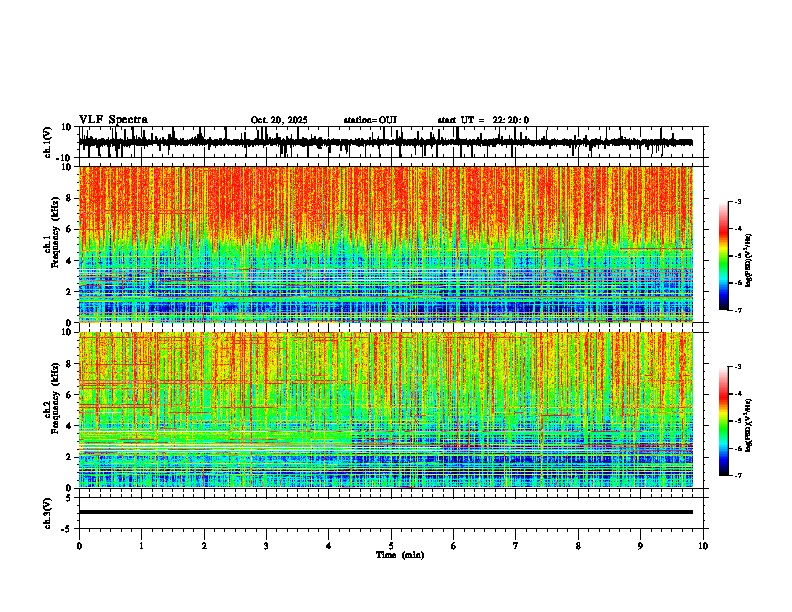Click time axis tick label "7"
The width and height of the screenshot is (792, 612).
(x=516, y=546)
